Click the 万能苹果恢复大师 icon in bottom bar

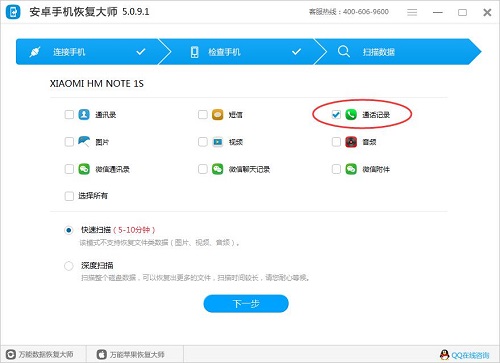pyautogui.click(x=102, y=354)
